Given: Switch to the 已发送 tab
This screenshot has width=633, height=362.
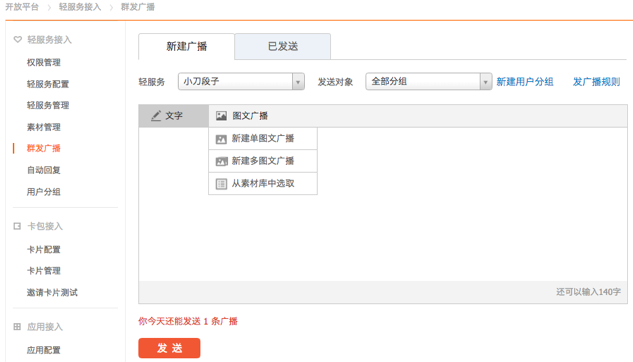Looking at the screenshot, I should 283,46.
